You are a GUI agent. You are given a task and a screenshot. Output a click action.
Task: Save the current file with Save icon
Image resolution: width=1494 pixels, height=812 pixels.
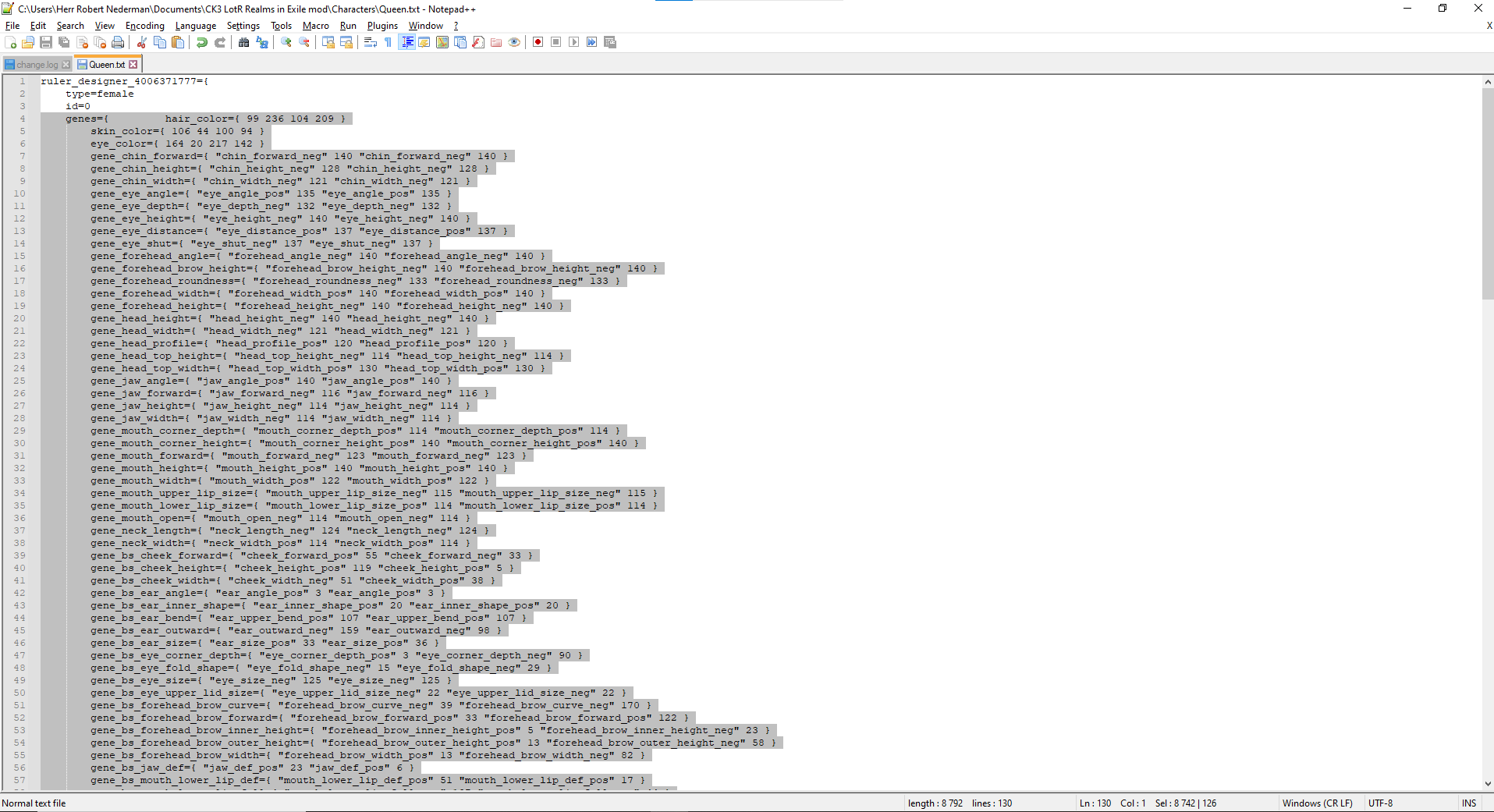46,42
